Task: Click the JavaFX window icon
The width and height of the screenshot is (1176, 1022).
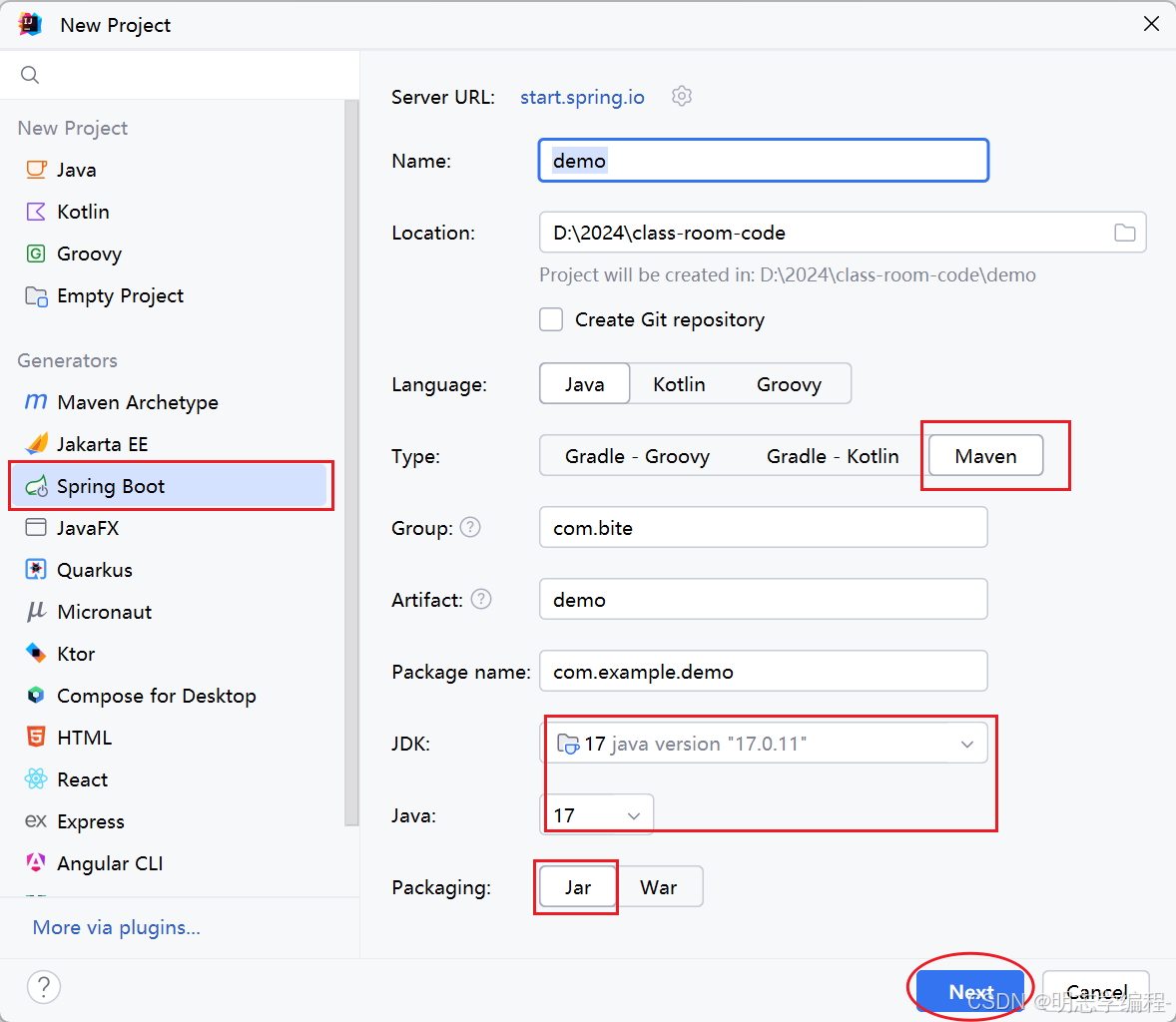Action: coord(36,528)
